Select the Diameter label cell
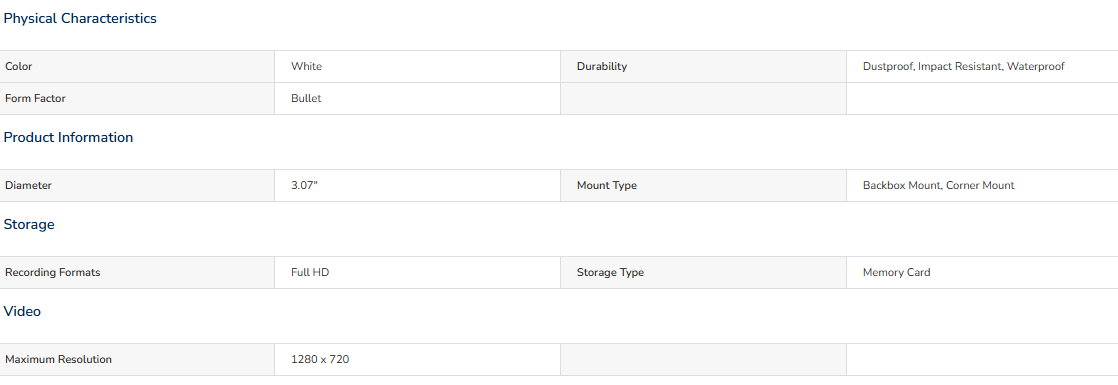The height and width of the screenshot is (385, 1118). [137, 185]
